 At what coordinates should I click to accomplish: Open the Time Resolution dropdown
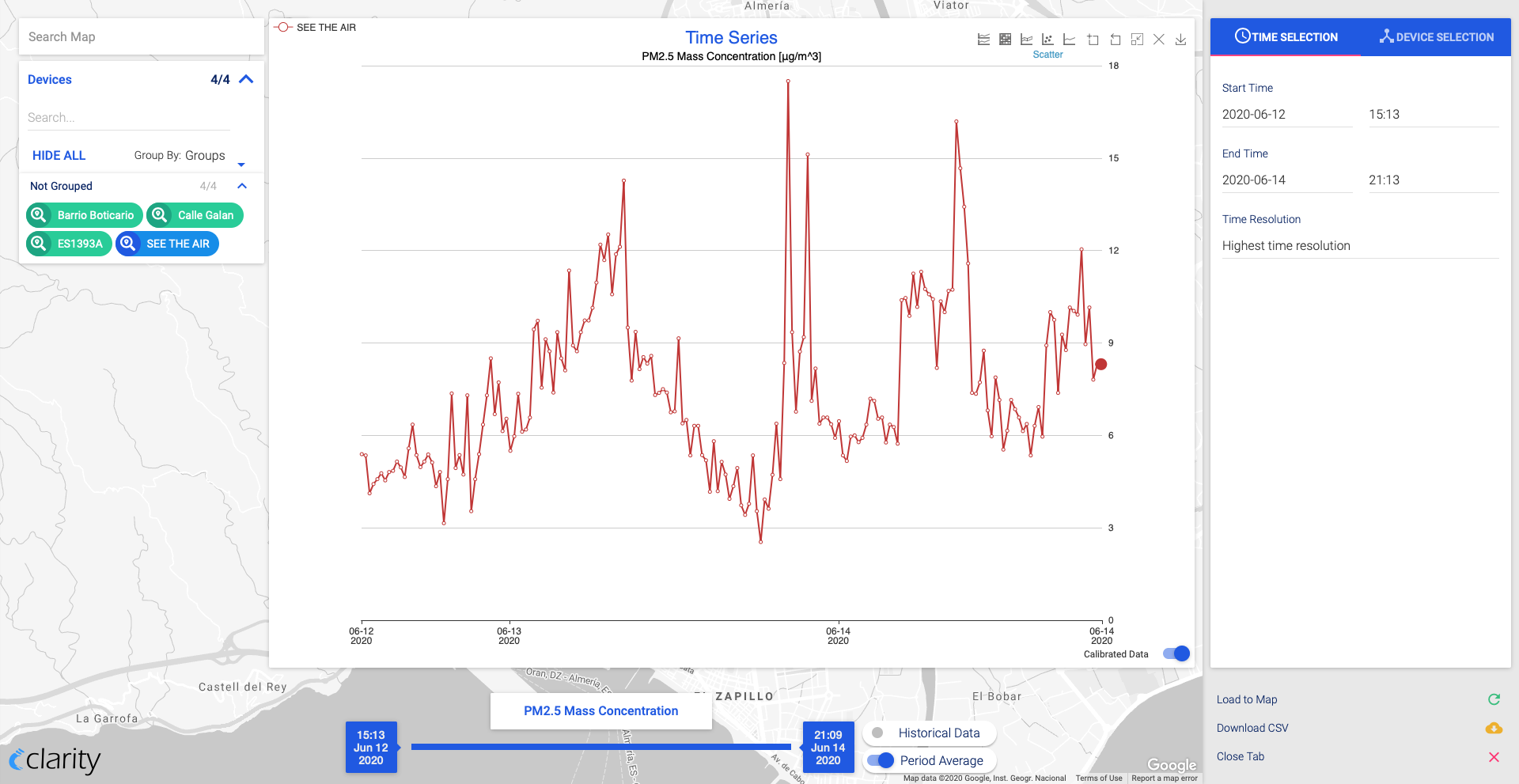point(1359,246)
